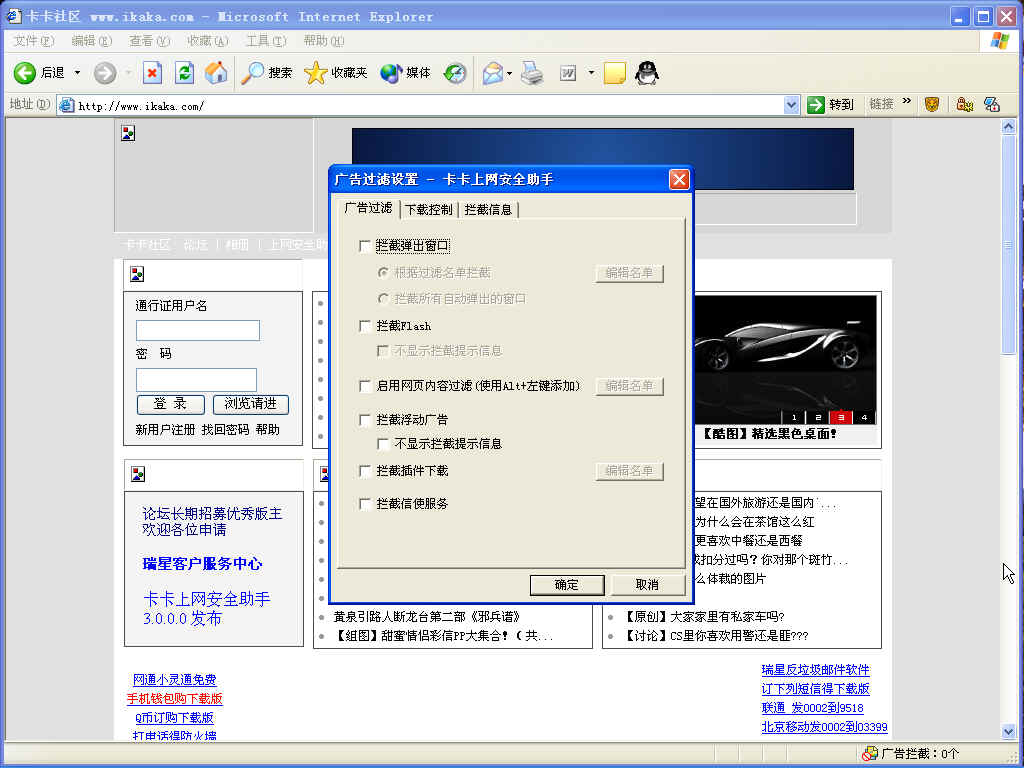Select 根据过滤名单拦截 radio option

click(x=383, y=272)
